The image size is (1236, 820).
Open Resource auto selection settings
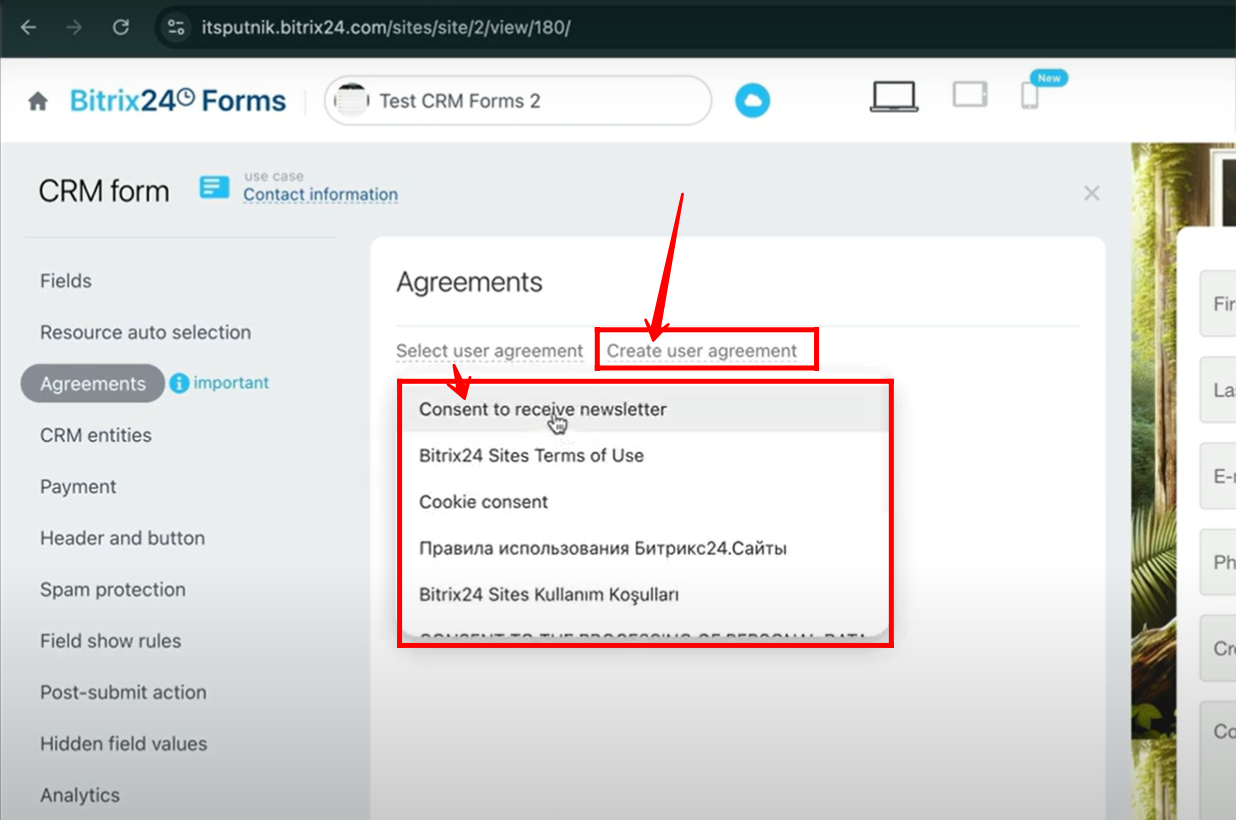click(146, 332)
